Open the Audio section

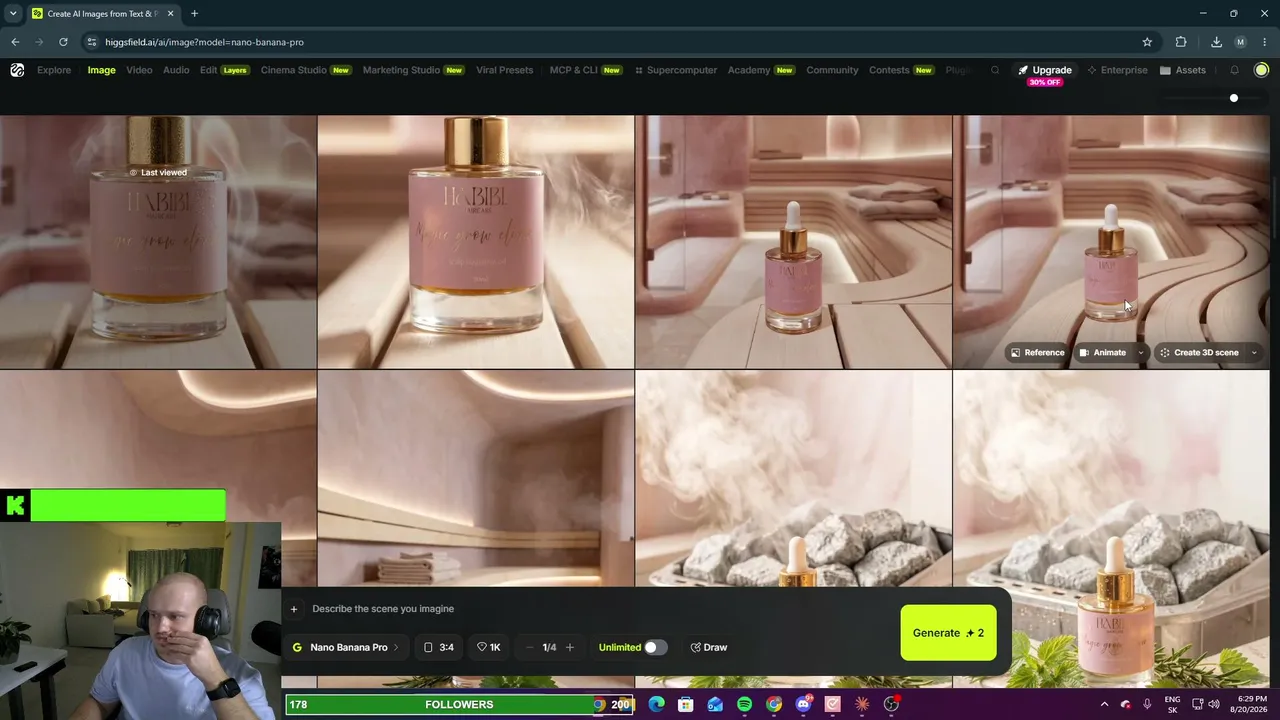(x=176, y=70)
